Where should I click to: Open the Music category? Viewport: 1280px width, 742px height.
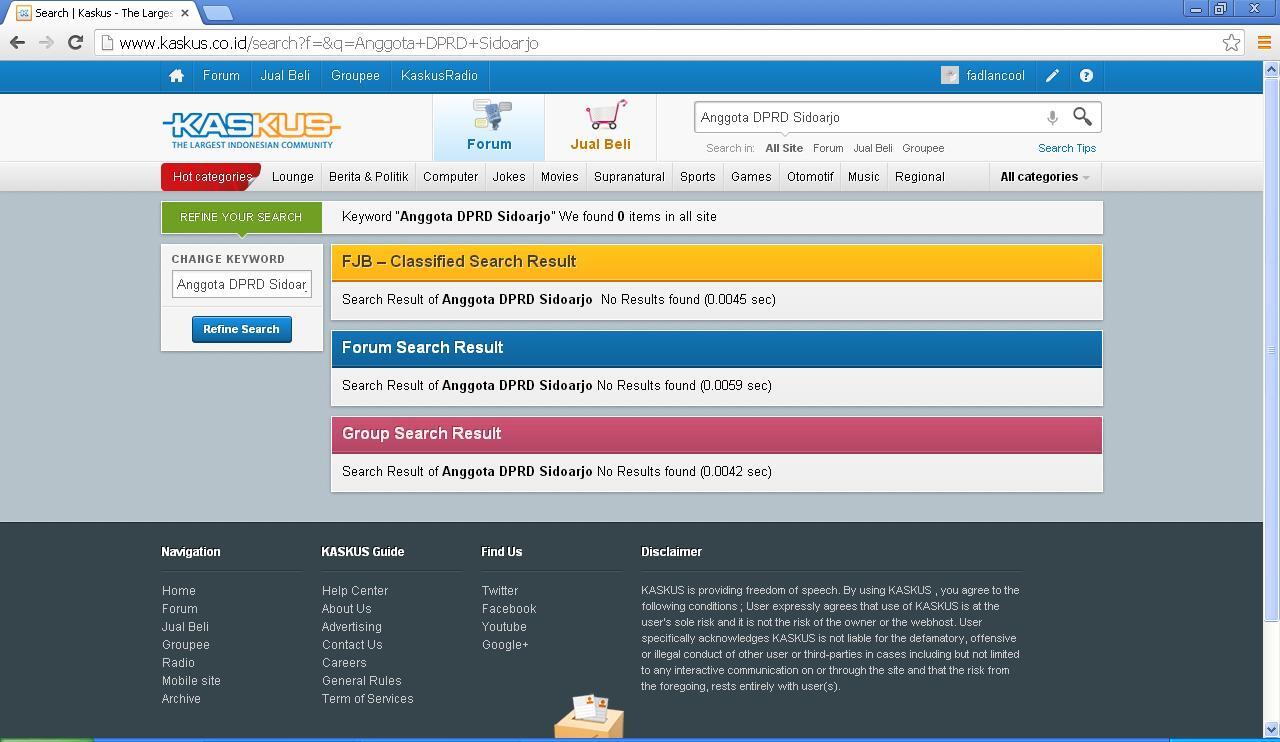pyautogui.click(x=863, y=177)
